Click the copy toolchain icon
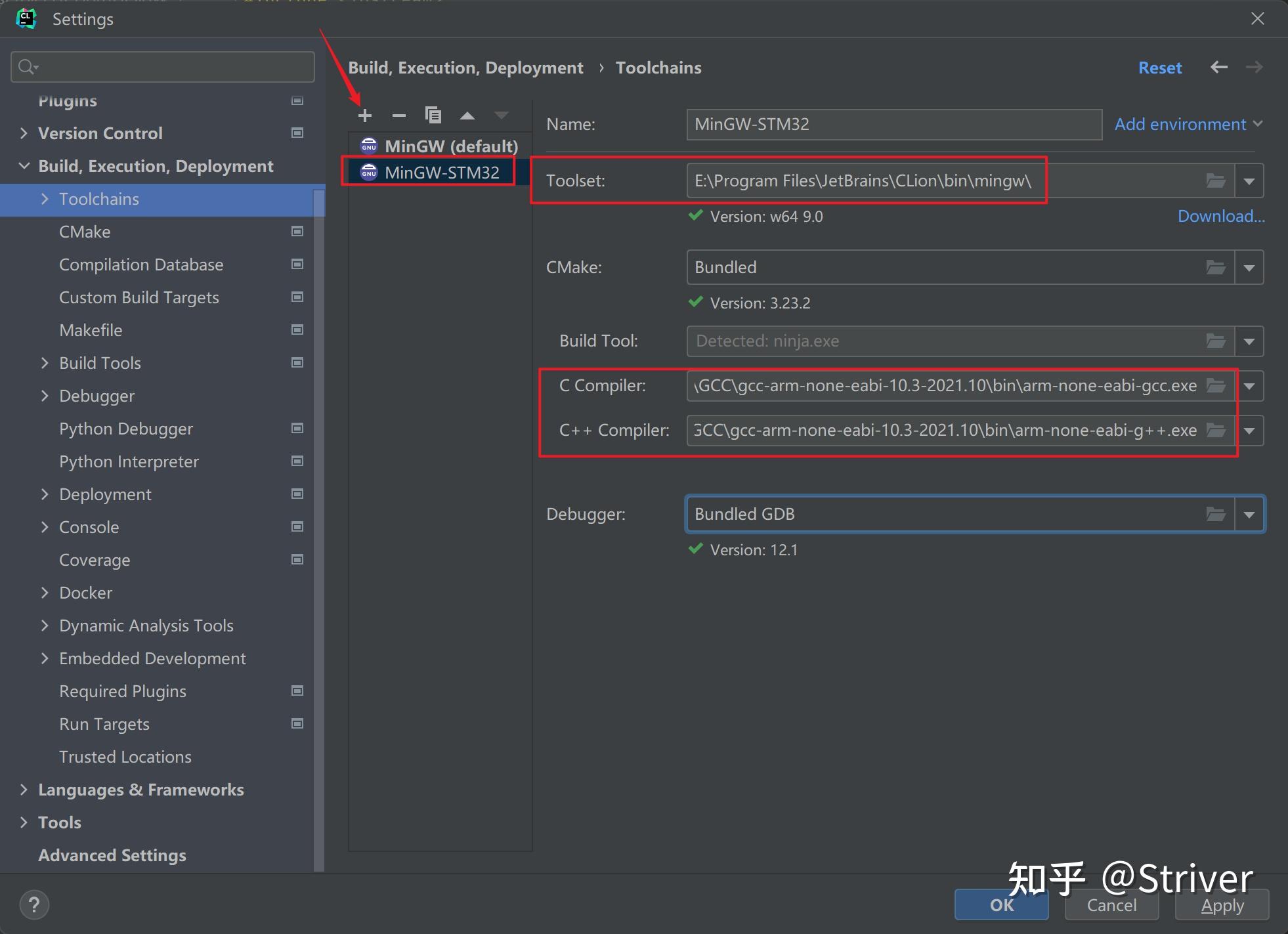Viewport: 1288px width, 934px height. click(432, 115)
